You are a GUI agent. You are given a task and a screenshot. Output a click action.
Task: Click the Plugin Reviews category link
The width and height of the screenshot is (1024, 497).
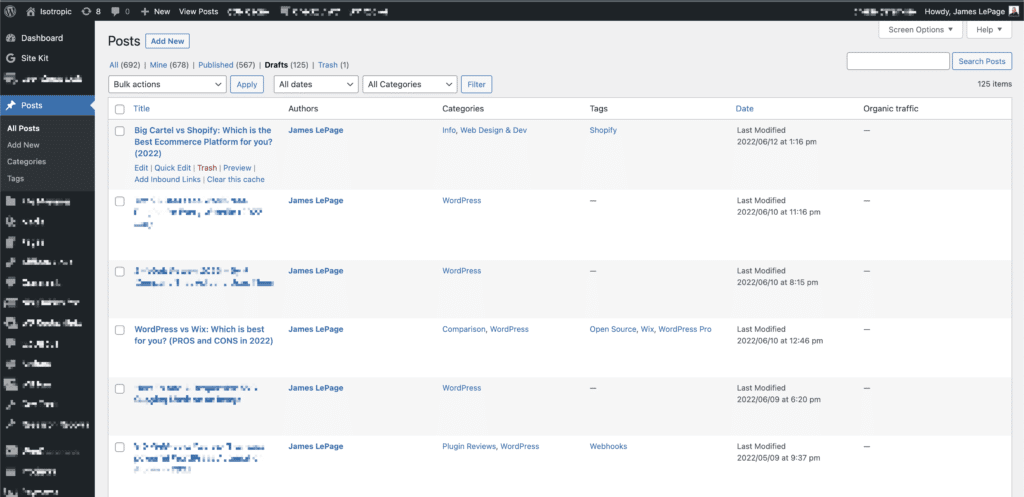[469, 447]
